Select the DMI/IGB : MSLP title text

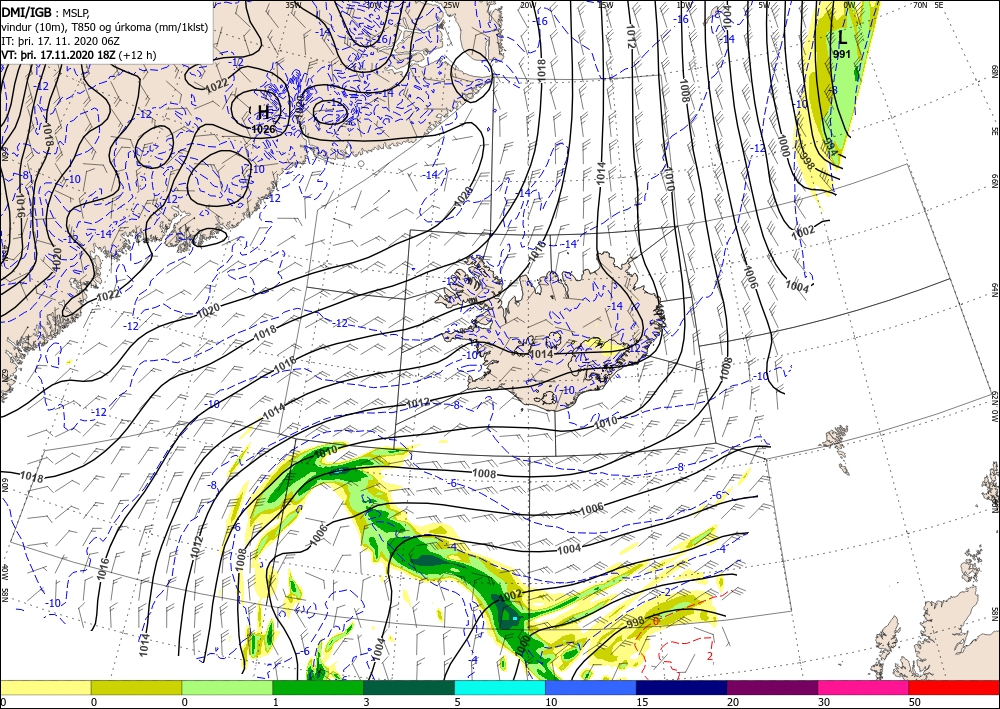(47, 11)
